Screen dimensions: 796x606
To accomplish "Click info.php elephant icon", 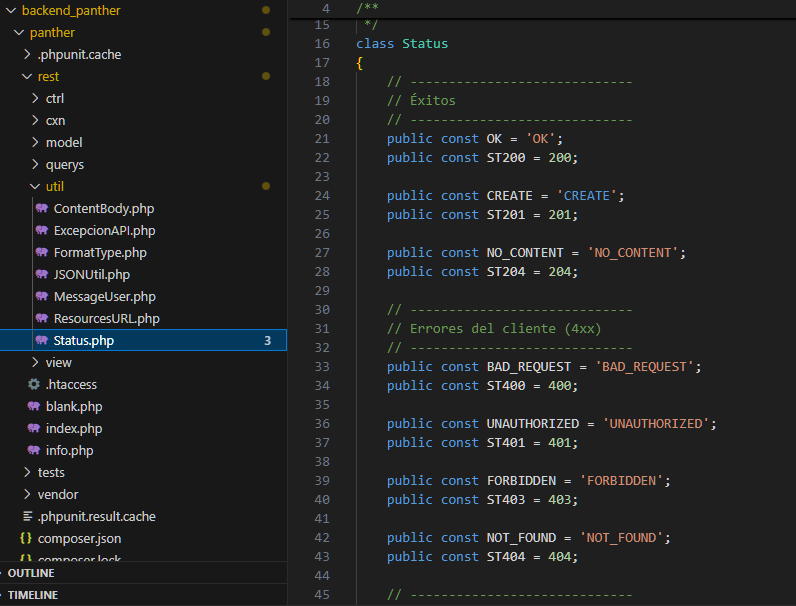I will (34, 450).
